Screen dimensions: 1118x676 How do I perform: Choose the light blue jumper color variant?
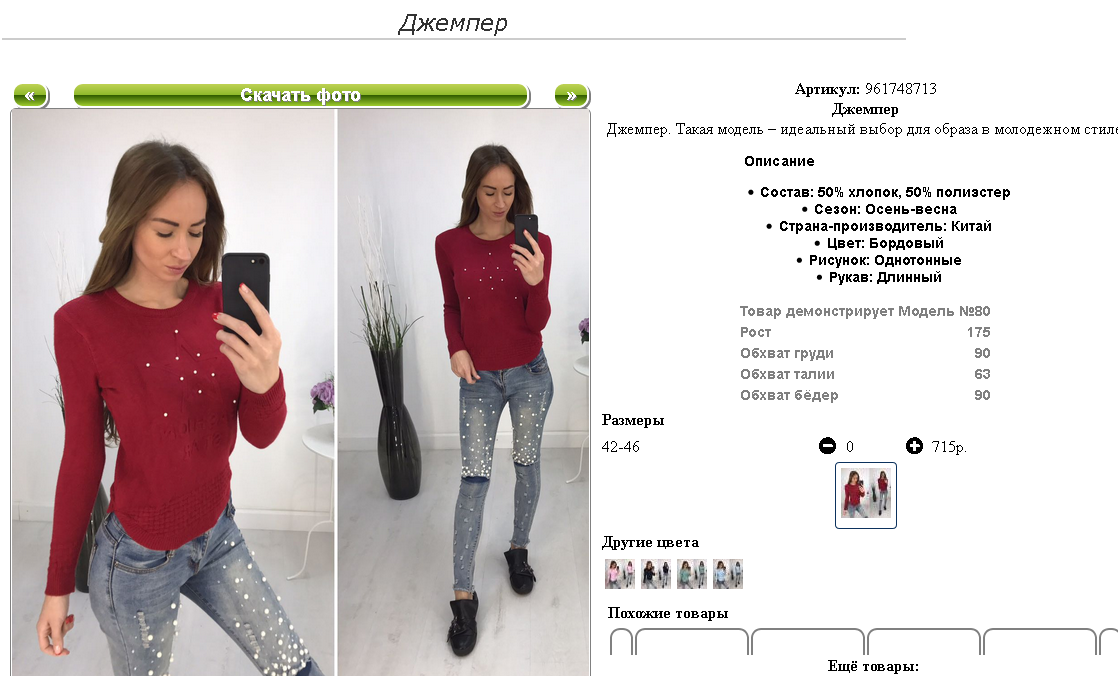point(728,574)
